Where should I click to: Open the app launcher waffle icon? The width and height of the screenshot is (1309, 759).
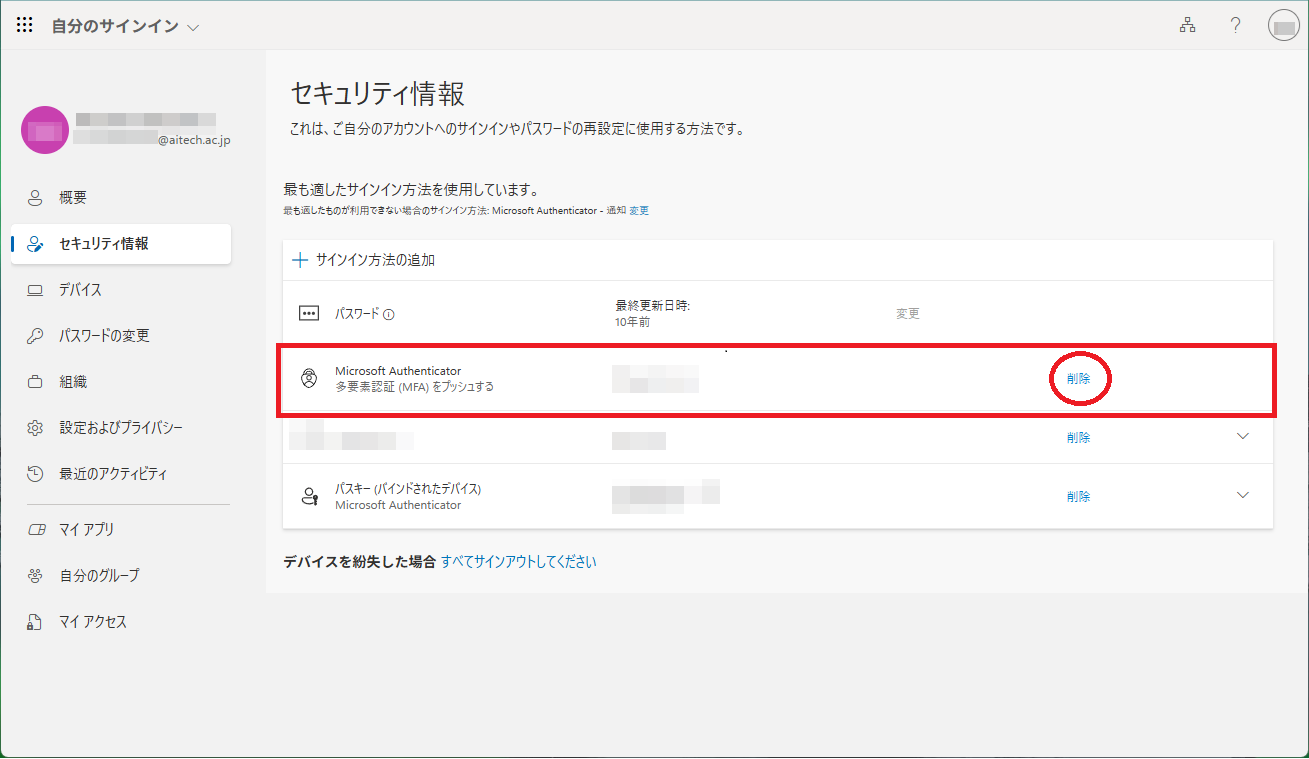[24, 24]
